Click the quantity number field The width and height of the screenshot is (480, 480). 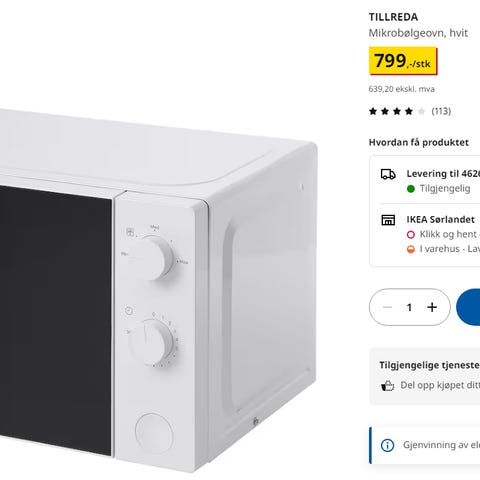(409, 307)
